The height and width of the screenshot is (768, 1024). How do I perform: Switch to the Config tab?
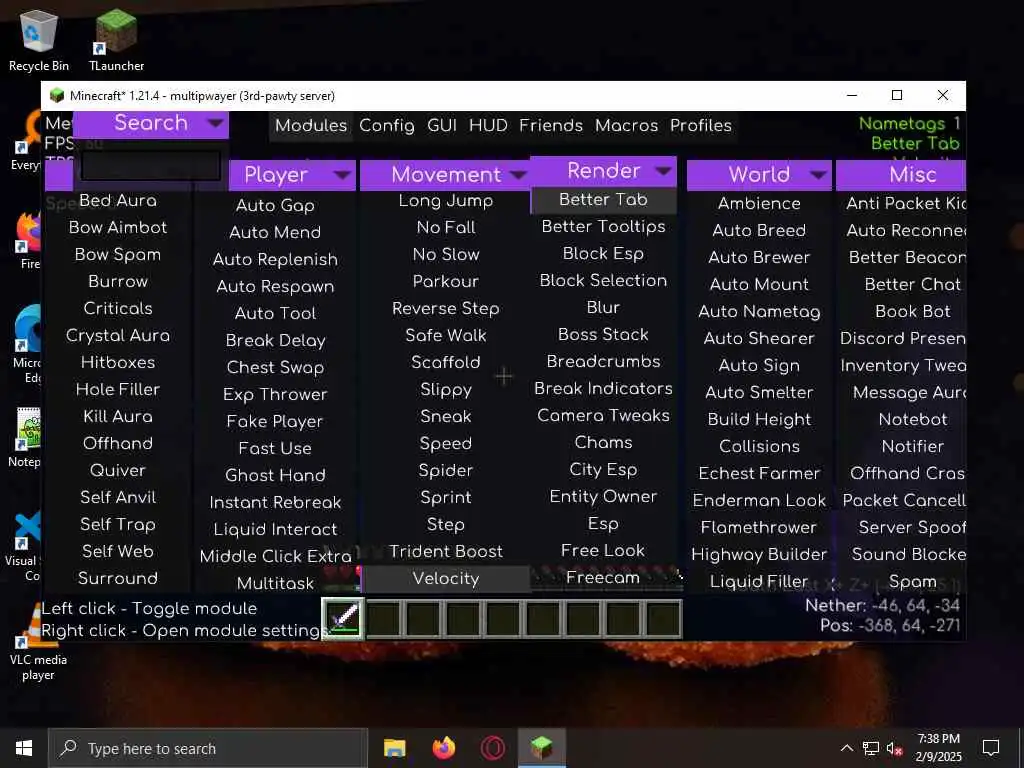[387, 125]
